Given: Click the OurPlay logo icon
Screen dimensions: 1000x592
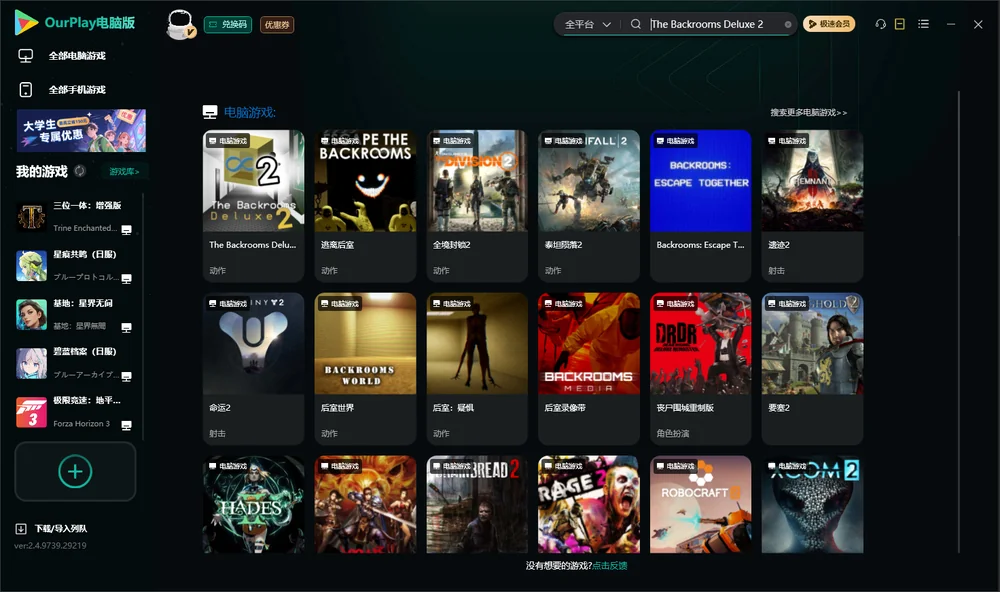Looking at the screenshot, I should click(x=26, y=22).
